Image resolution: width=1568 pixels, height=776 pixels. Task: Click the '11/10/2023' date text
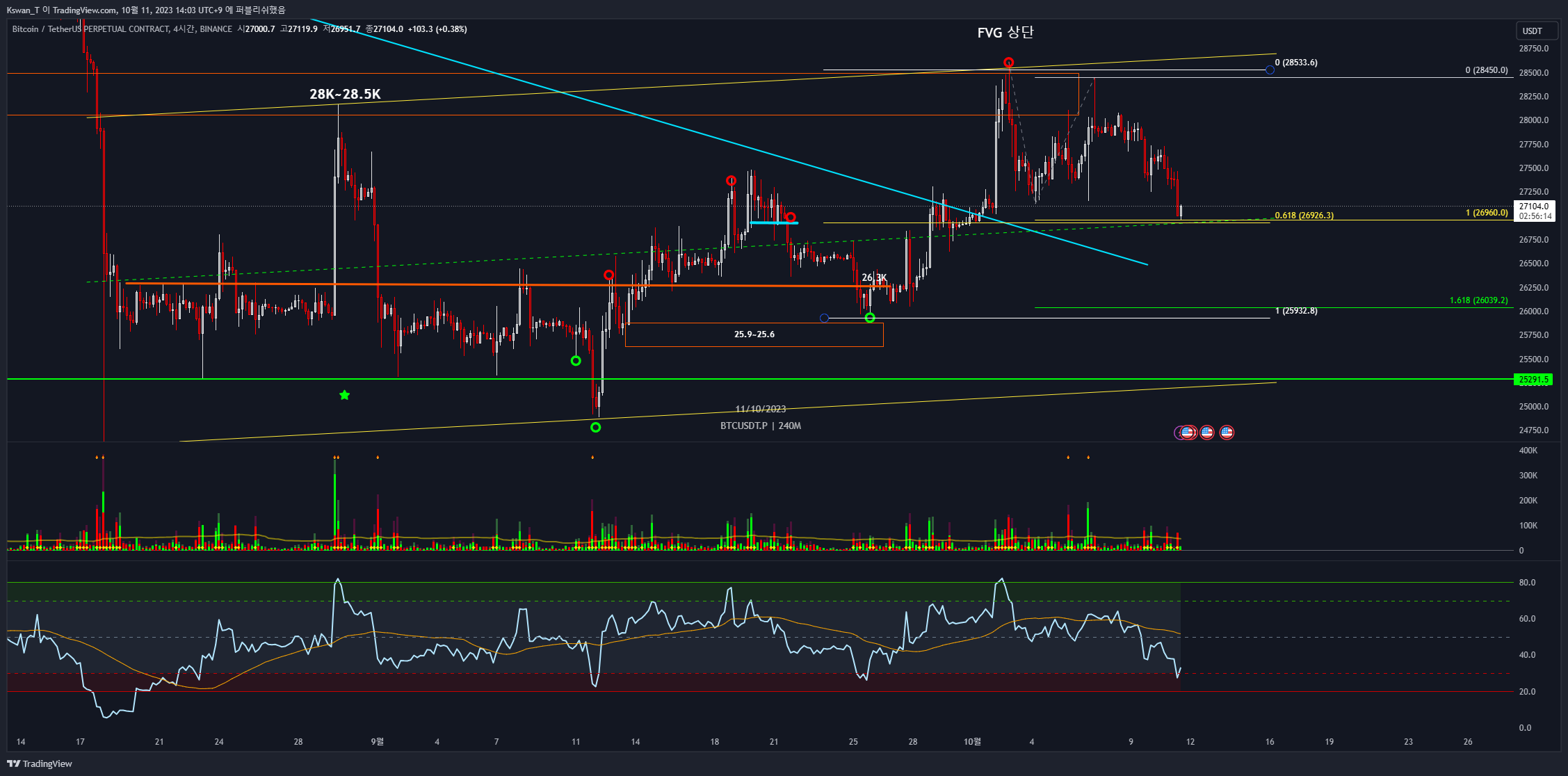(x=761, y=409)
